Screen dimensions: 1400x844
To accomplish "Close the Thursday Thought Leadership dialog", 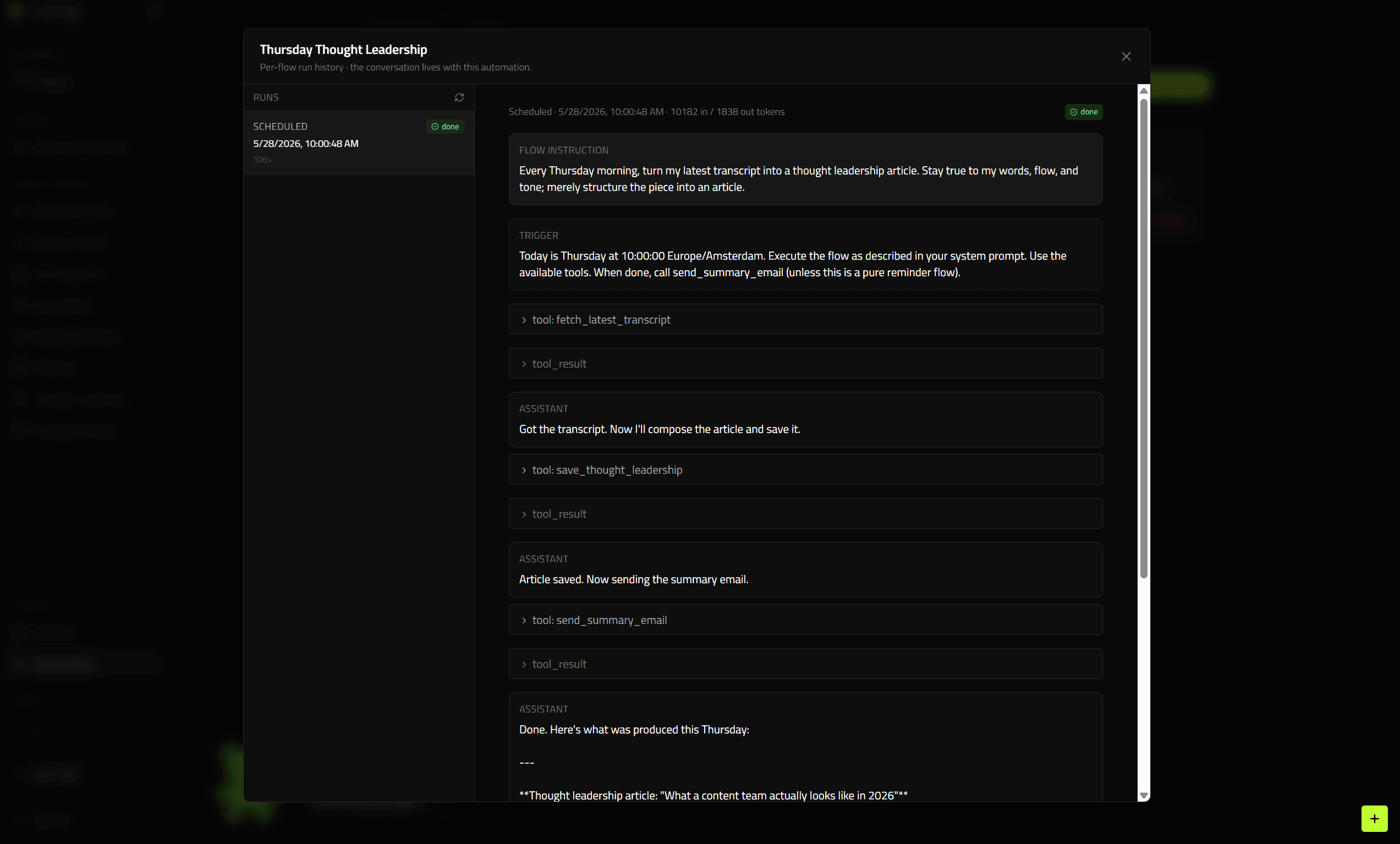I will 1126,56.
